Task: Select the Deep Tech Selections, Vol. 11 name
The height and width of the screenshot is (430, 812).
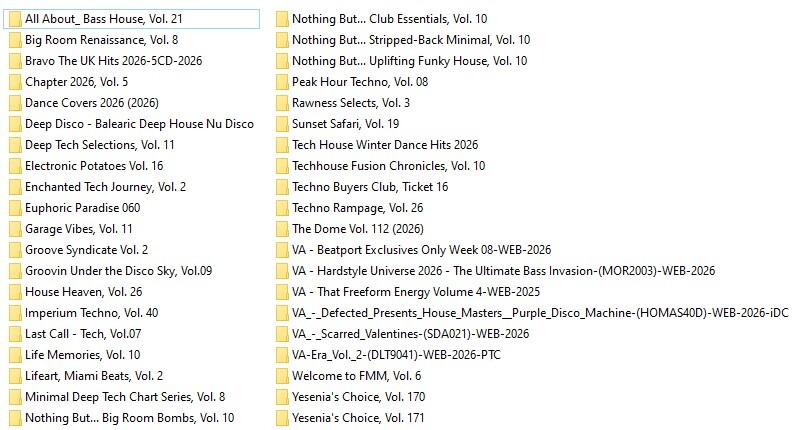Action: point(99,145)
